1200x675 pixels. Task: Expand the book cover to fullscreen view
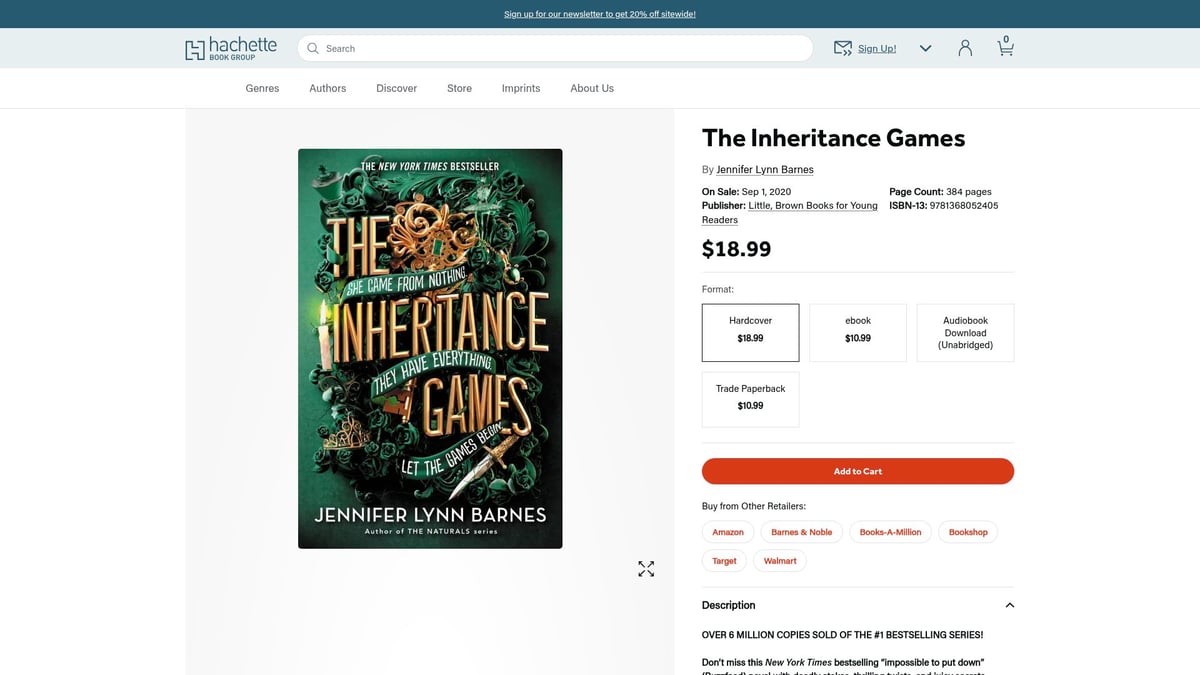(646, 568)
